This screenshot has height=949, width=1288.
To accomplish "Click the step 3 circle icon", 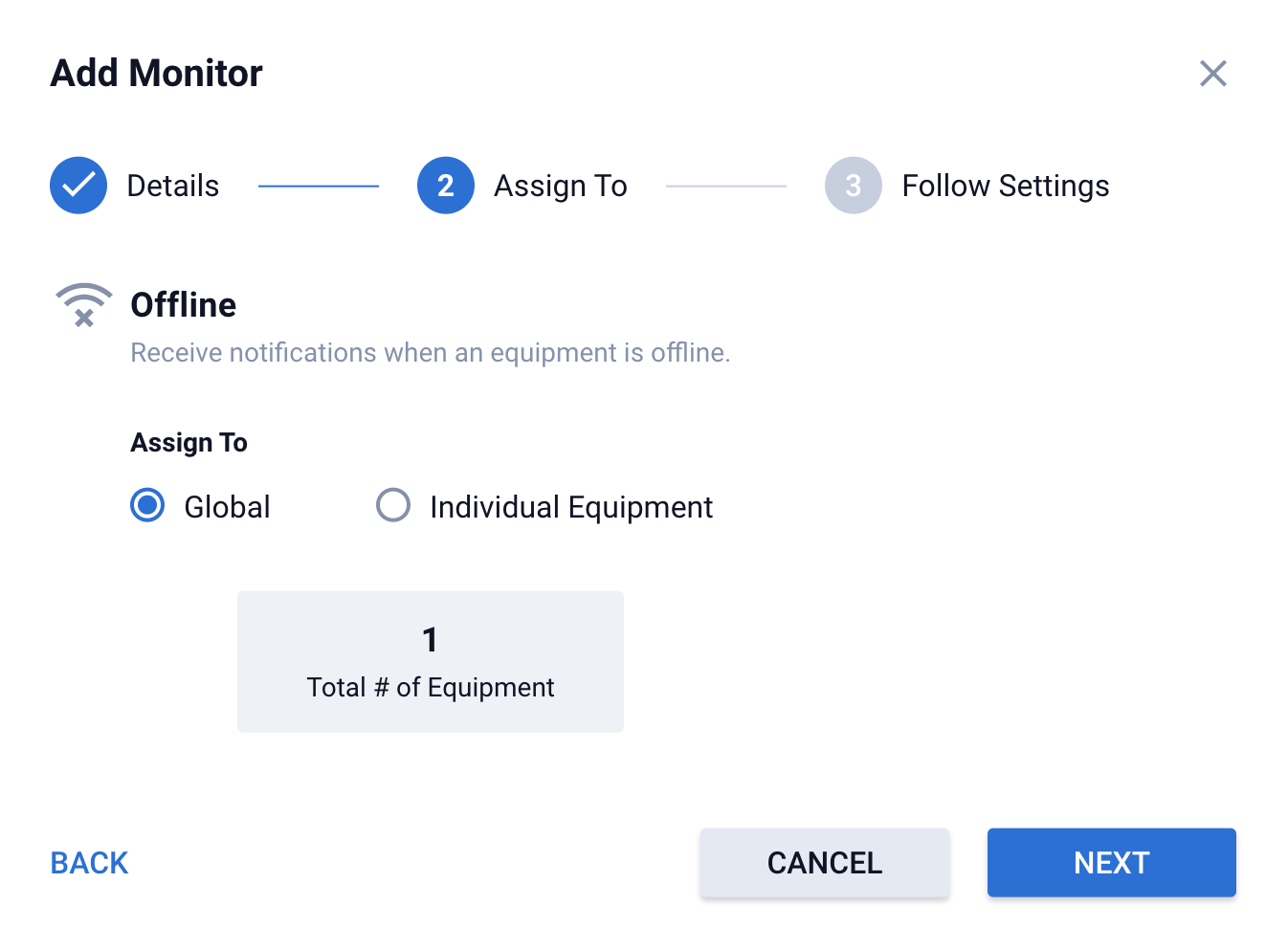I will tap(853, 186).
